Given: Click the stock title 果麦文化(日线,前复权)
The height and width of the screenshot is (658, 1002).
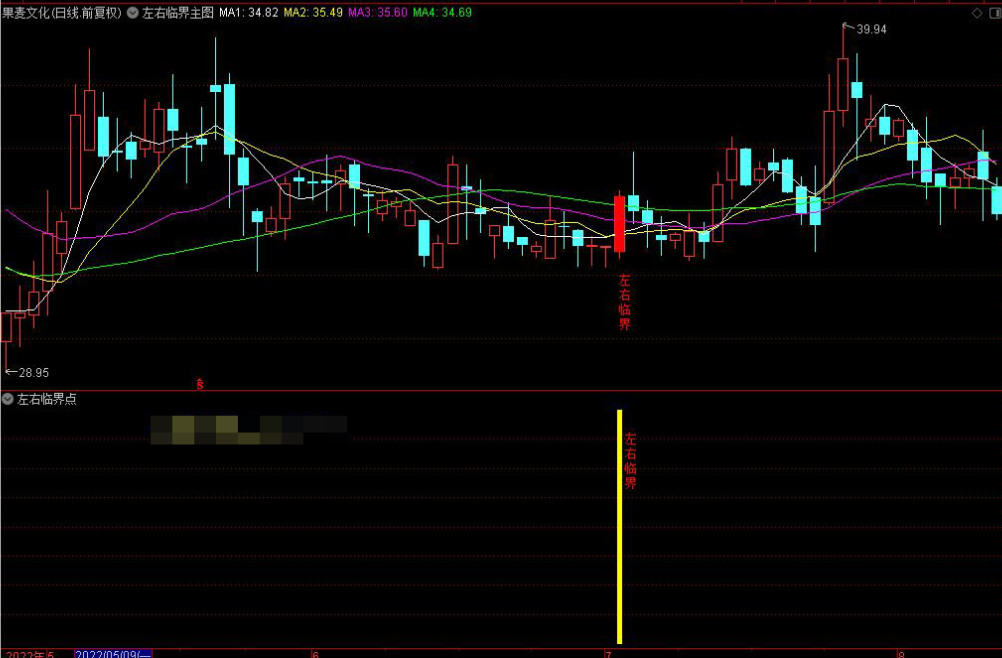Looking at the screenshot, I should tap(62, 13).
